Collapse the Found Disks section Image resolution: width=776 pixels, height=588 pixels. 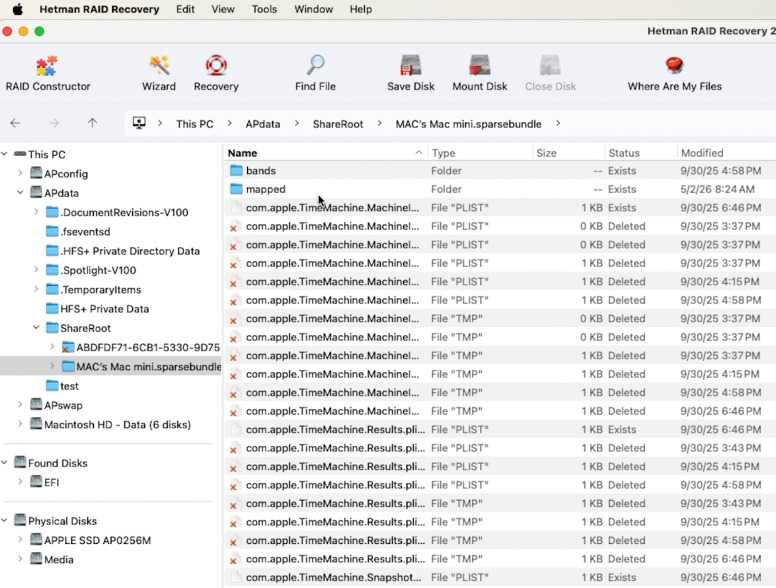click(x=4, y=463)
